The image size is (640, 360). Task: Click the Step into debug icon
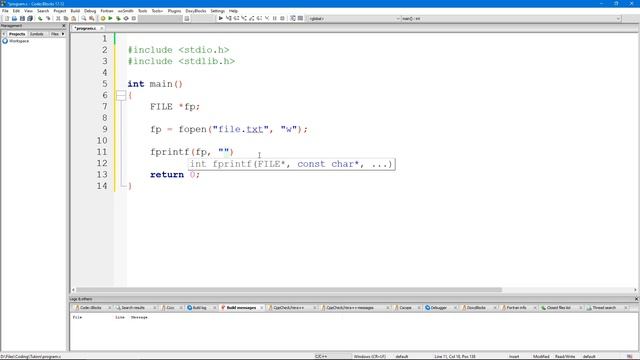tap(244, 18)
